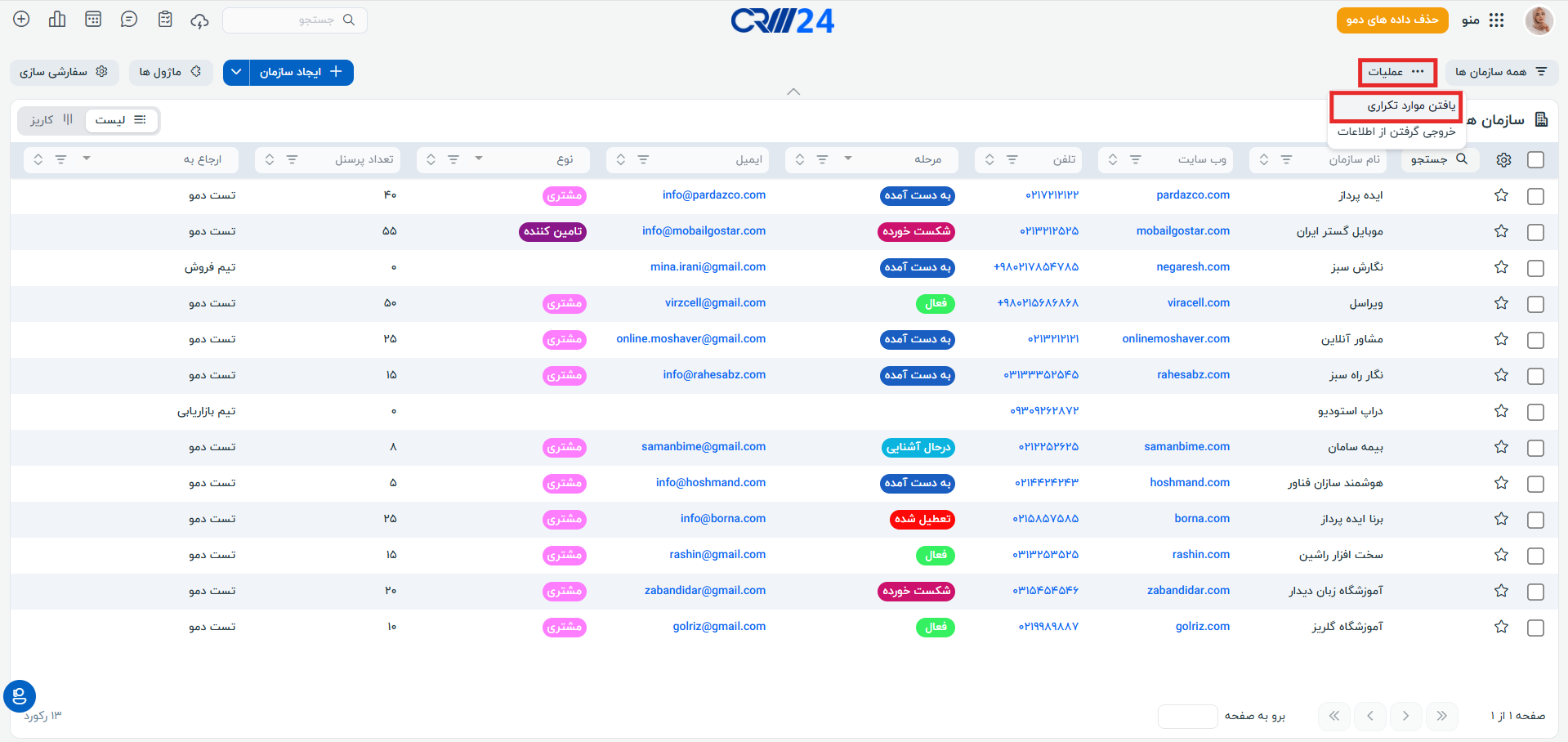Check the موبایل گستر ایران row checkbox
Screen dimensions: 1568x742
(x=1535, y=232)
